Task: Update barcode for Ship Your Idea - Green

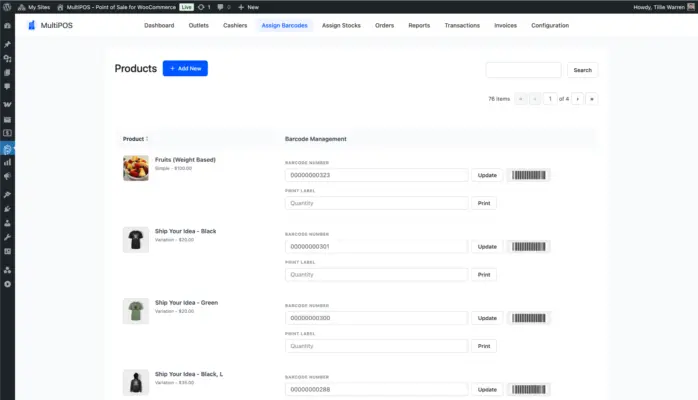Action: 487,318
